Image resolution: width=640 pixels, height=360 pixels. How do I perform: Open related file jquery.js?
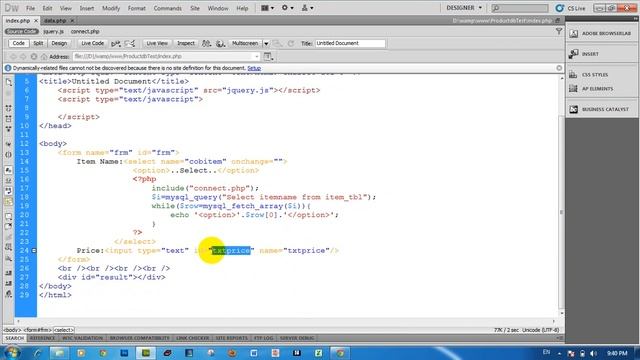tap(53, 31)
